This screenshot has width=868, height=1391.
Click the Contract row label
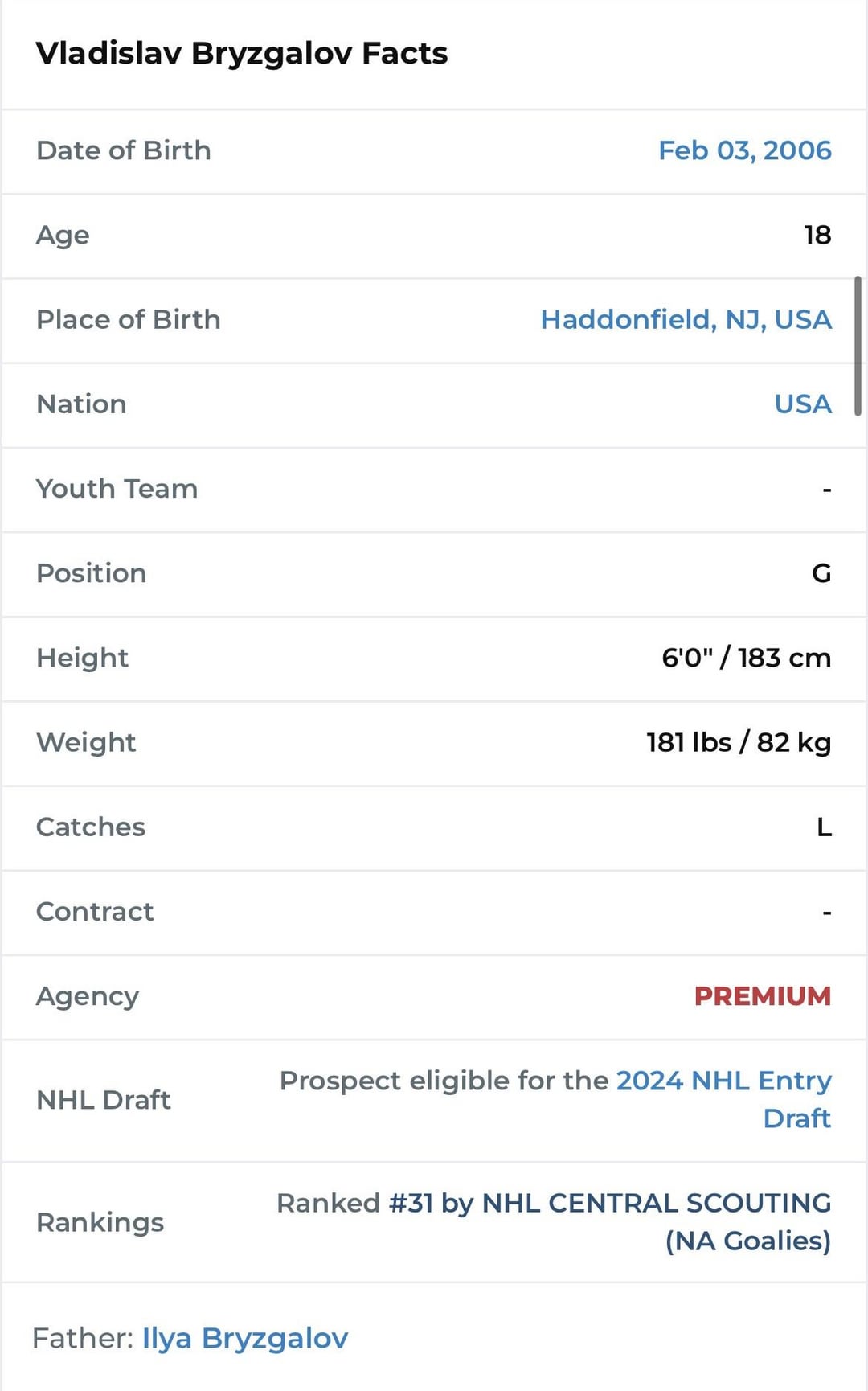tap(95, 912)
